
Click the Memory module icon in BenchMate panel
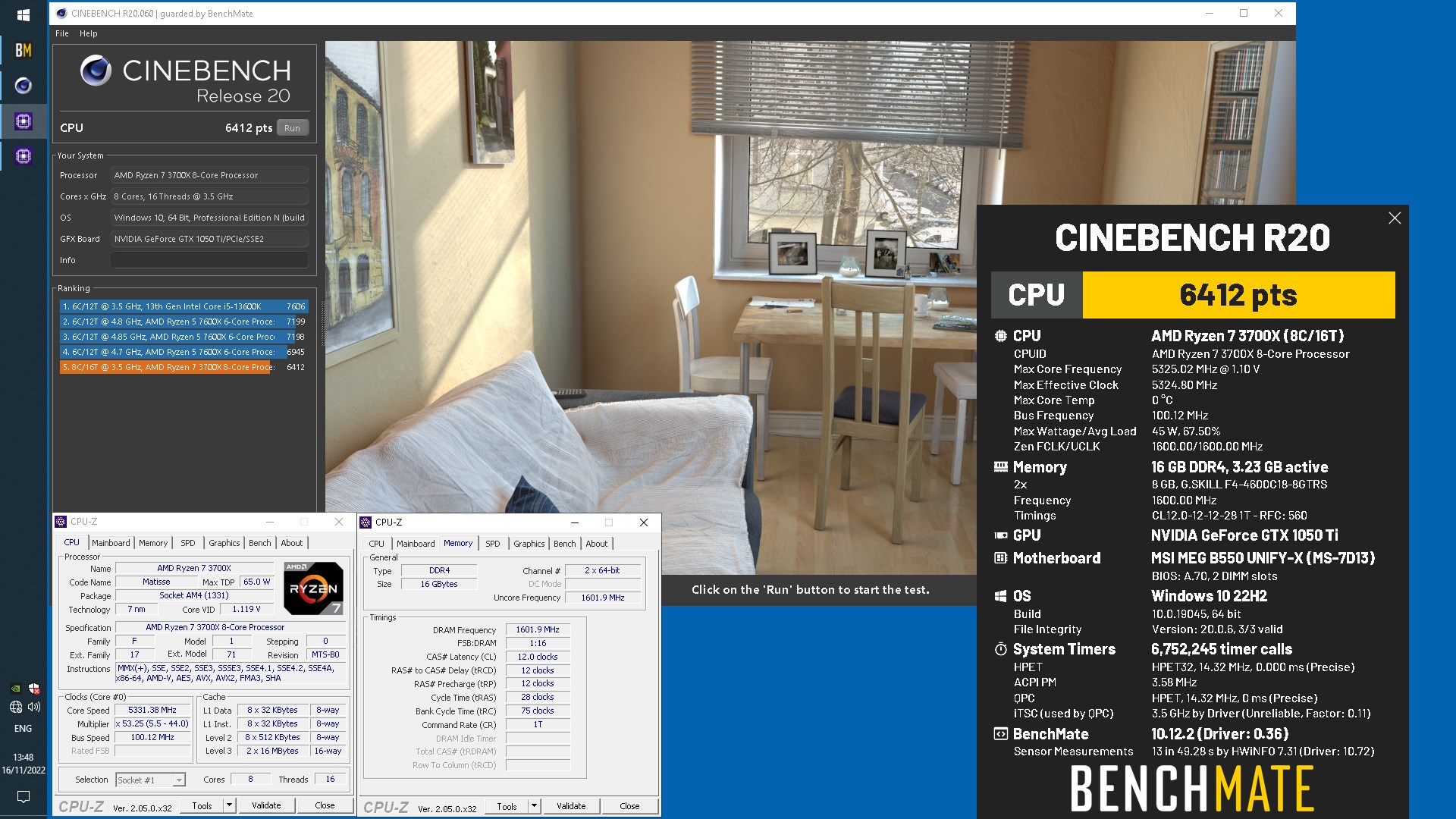pyautogui.click(x=1001, y=467)
